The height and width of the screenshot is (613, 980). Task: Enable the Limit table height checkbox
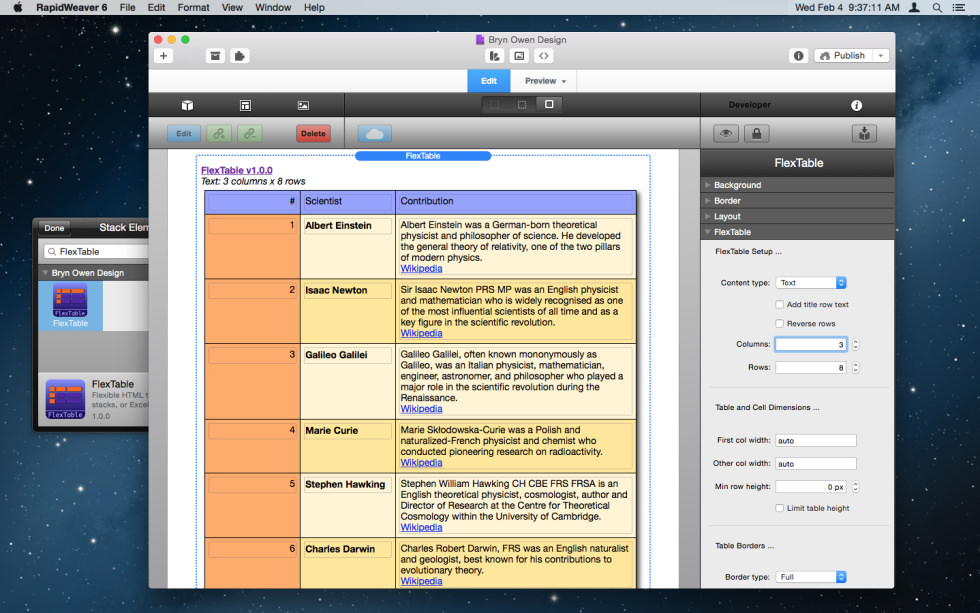(779, 508)
